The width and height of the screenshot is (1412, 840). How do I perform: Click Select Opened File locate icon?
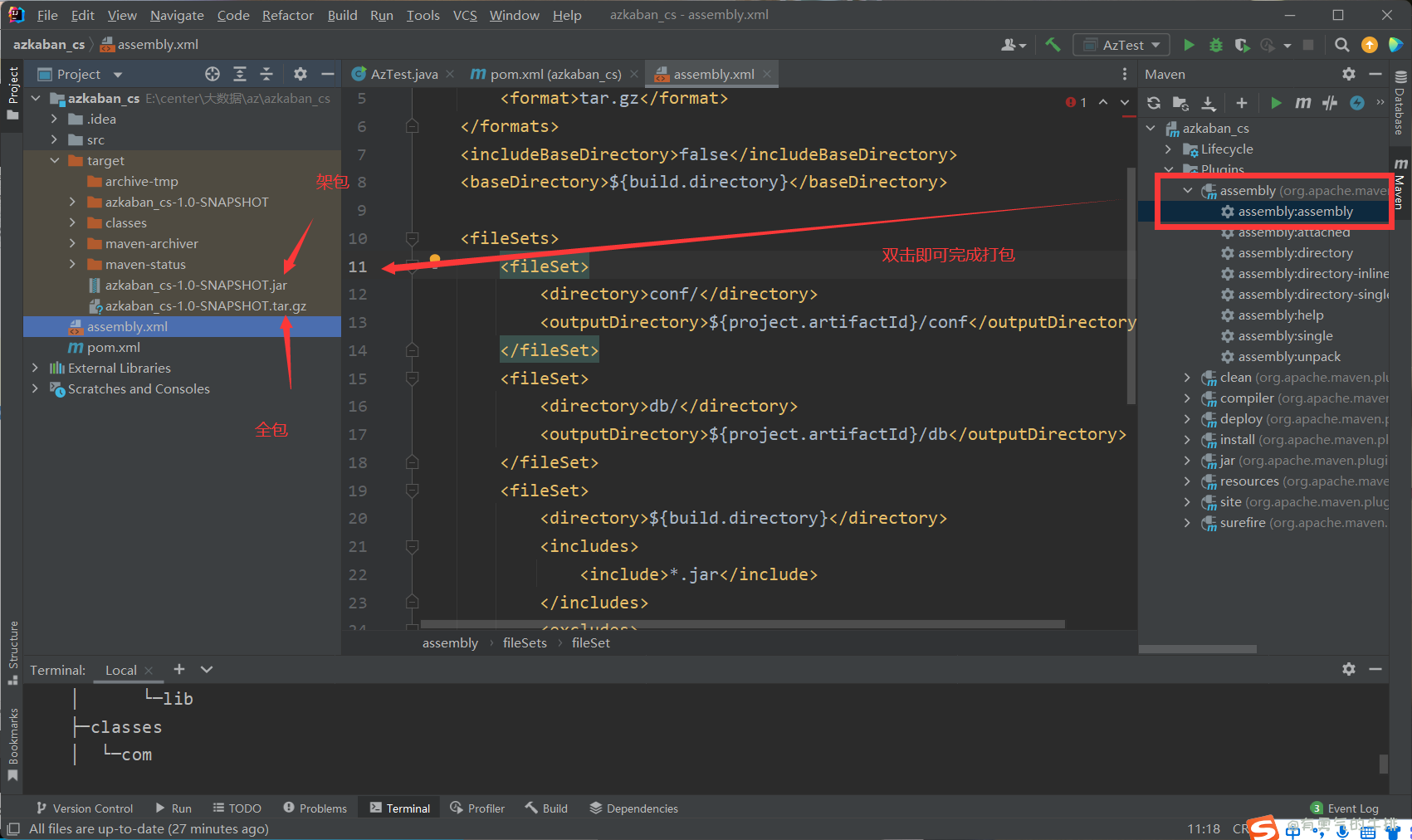tap(213, 74)
